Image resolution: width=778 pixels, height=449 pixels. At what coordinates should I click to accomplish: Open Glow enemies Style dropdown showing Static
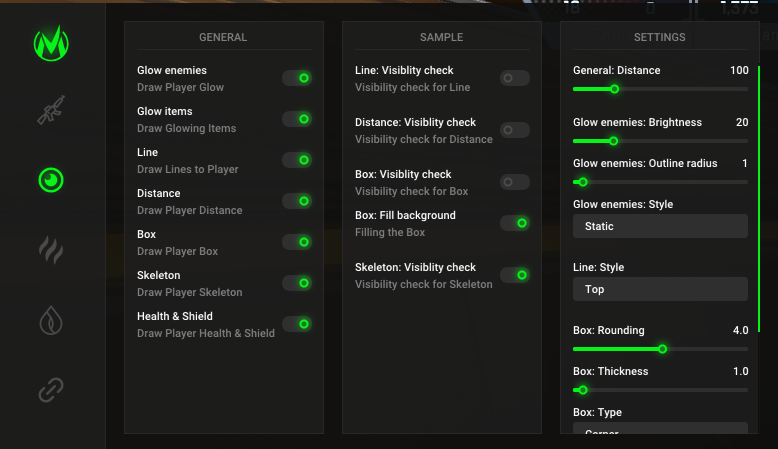[660, 226]
